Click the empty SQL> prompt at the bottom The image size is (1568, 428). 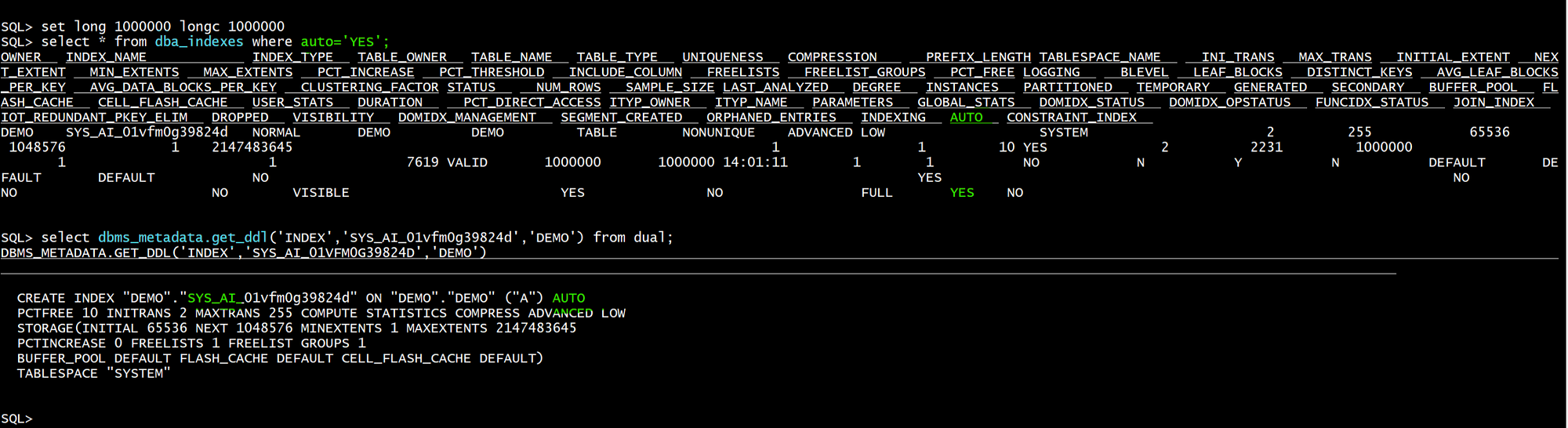point(16,419)
